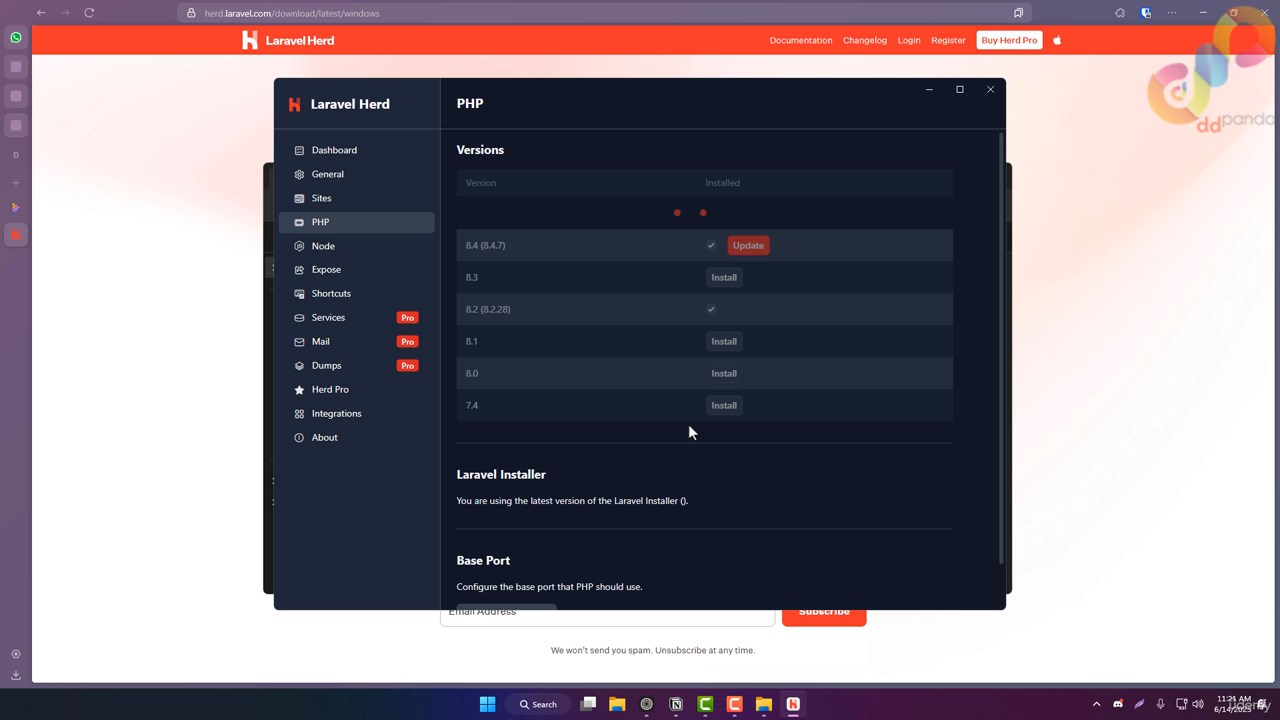Open Documentation link on website

pos(801,41)
